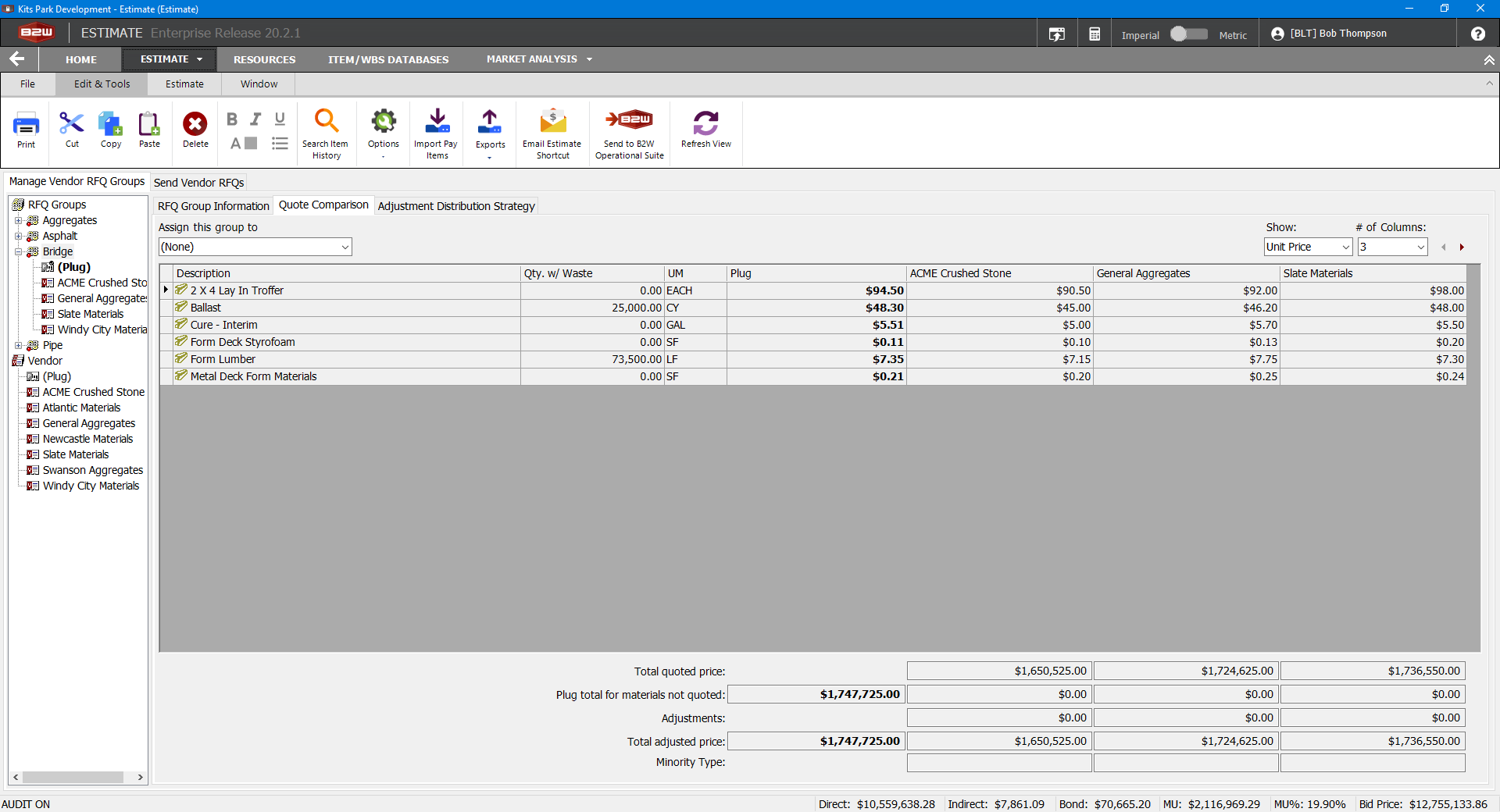
Task: Show next vendor columns arrow
Action: [1462, 248]
